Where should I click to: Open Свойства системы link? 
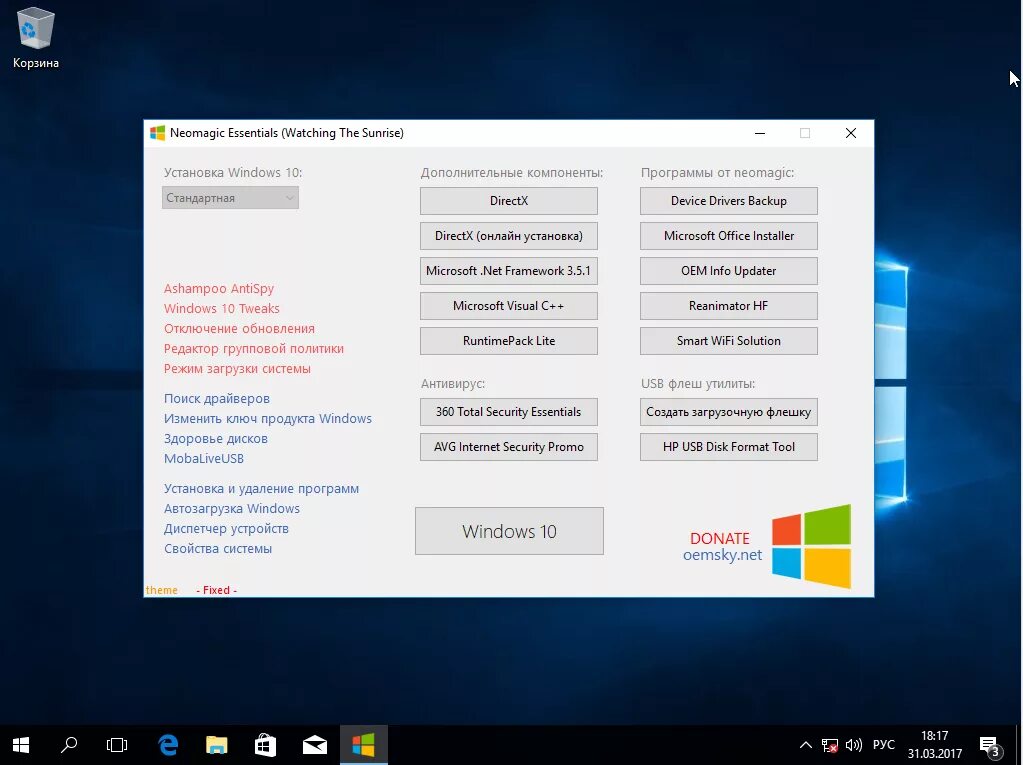tap(217, 548)
